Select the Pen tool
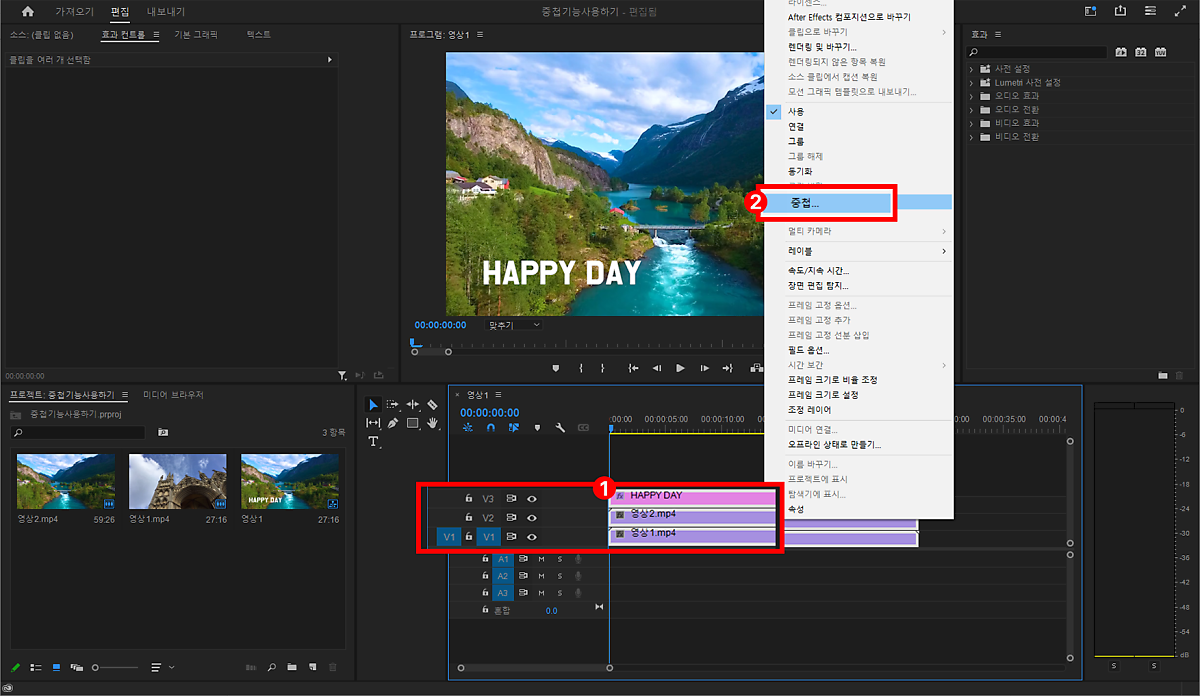 tap(393, 423)
